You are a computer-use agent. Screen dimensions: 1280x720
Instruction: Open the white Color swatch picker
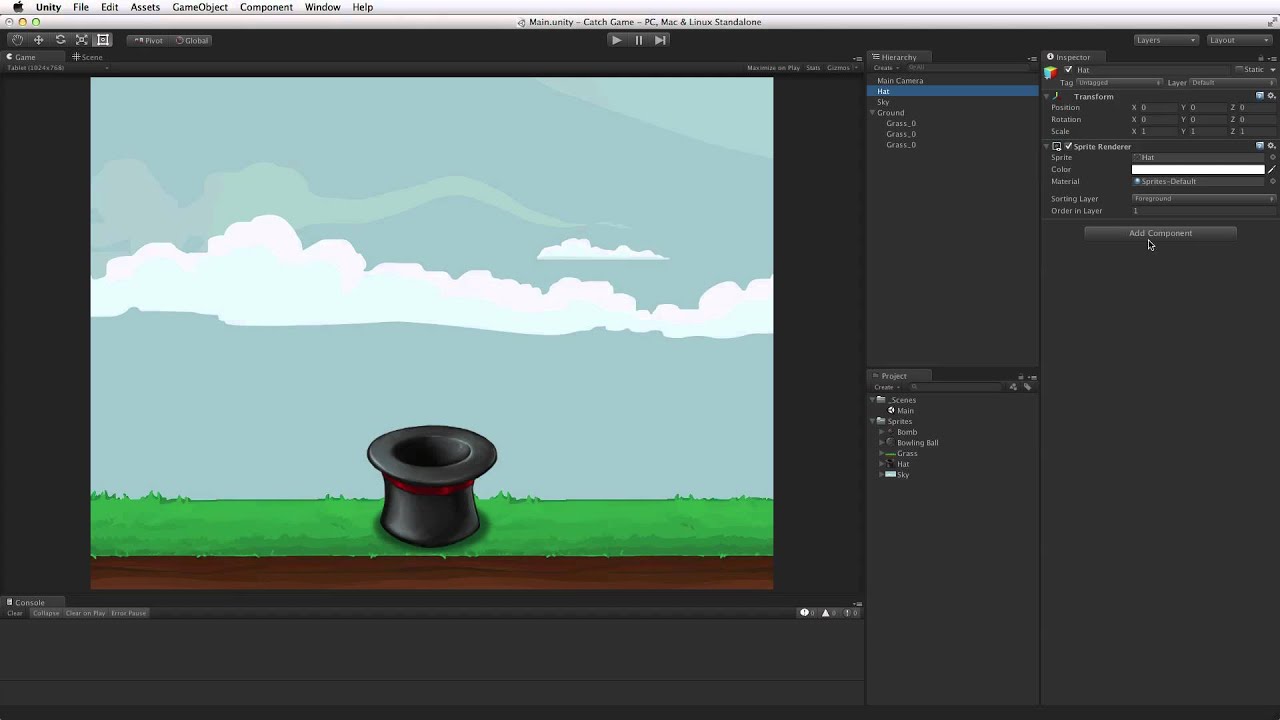tap(1197, 170)
